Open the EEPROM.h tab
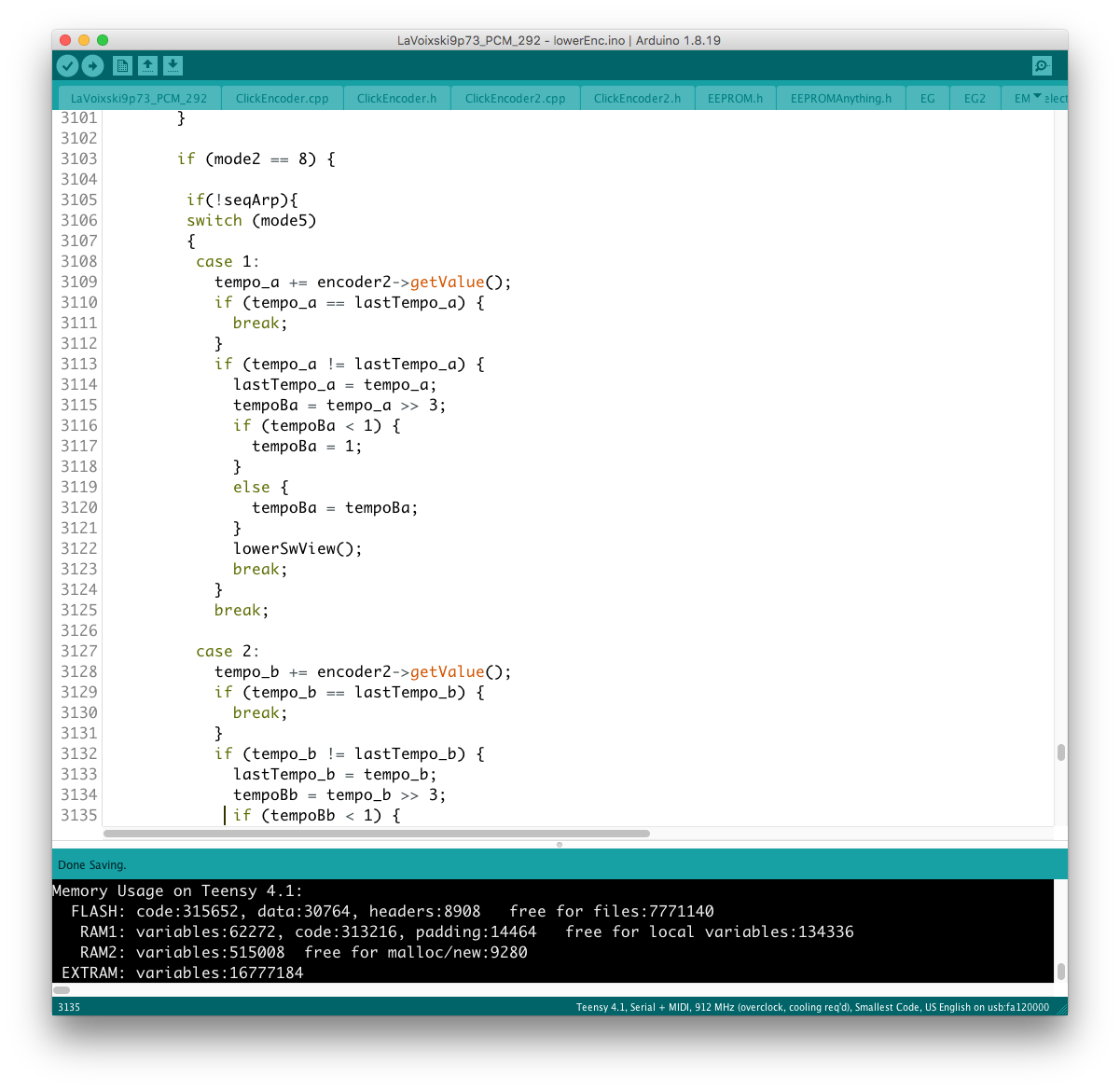Screen dimensions: 1120x1090 [735, 98]
